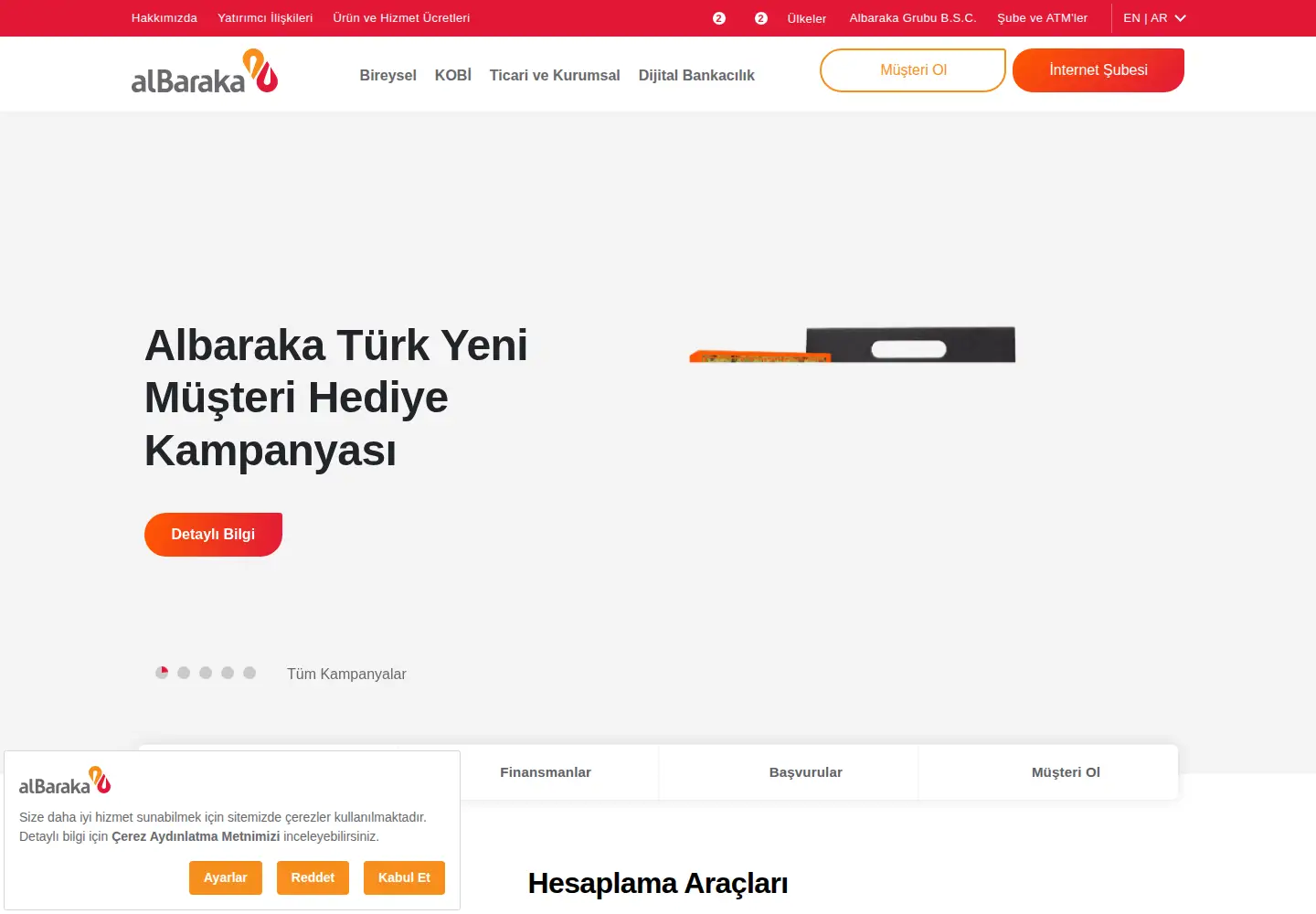
Task: Select the third carousel slide dot
Action: click(x=206, y=673)
